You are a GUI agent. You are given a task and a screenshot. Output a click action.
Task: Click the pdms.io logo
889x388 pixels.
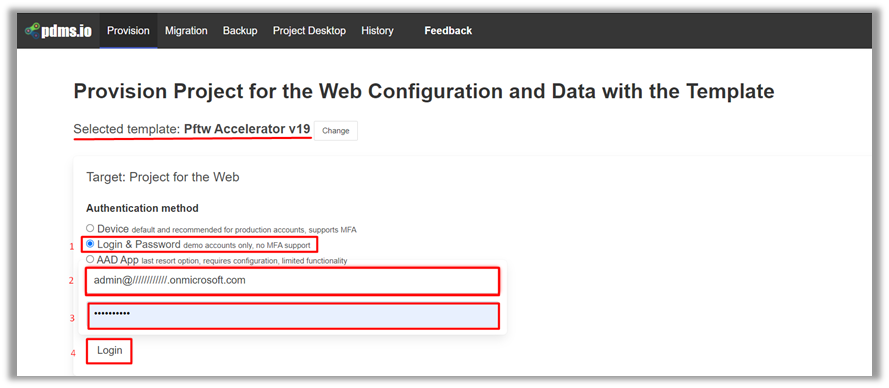pyautogui.click(x=58, y=31)
